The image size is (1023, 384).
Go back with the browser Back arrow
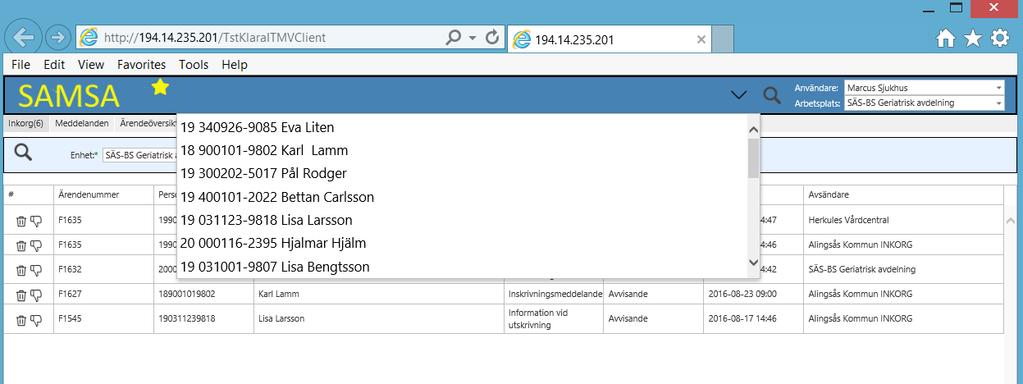click(x=23, y=38)
